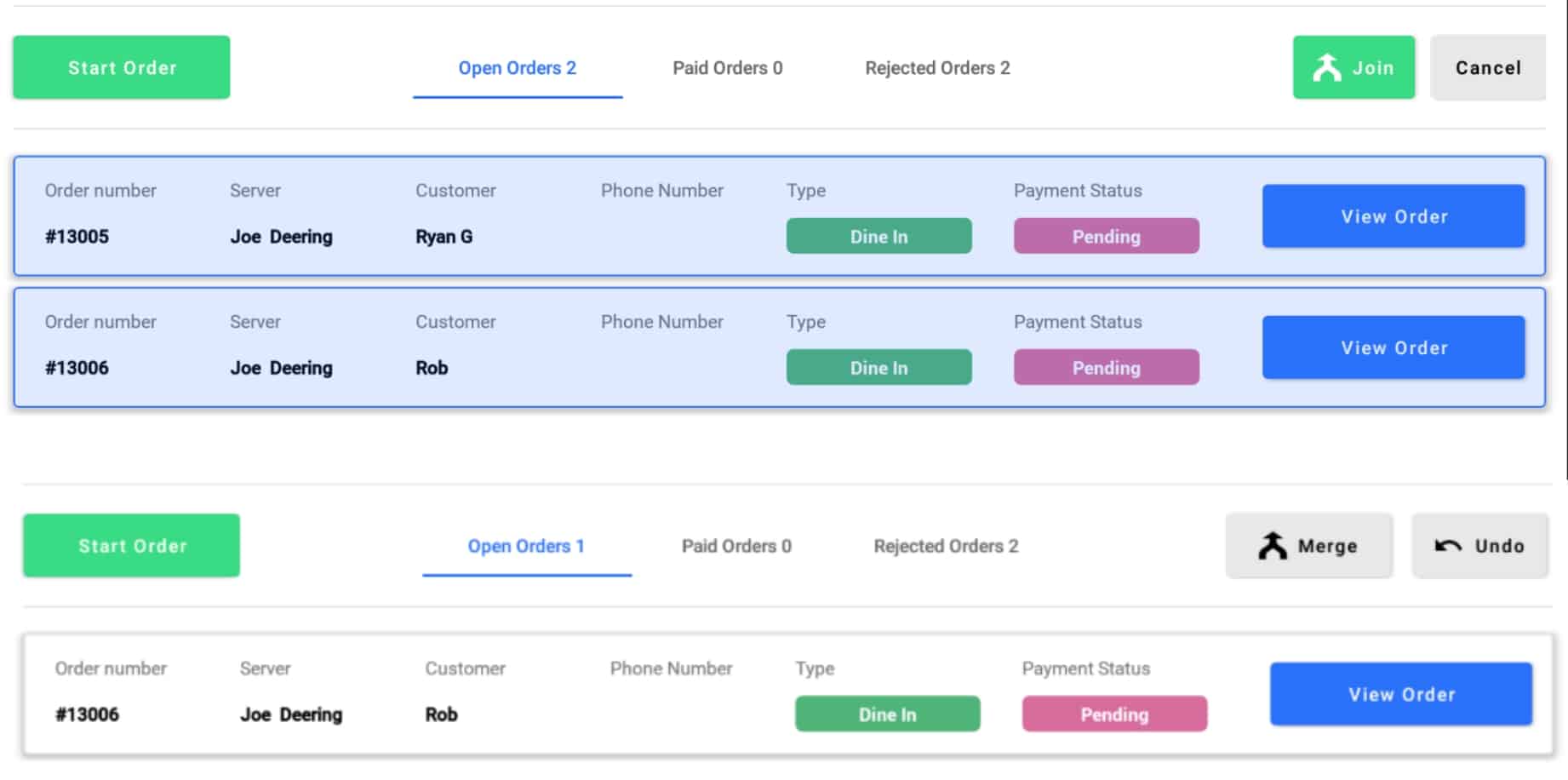Open the Open Orders 1 tab
The image size is (1568, 780).
tap(526, 546)
